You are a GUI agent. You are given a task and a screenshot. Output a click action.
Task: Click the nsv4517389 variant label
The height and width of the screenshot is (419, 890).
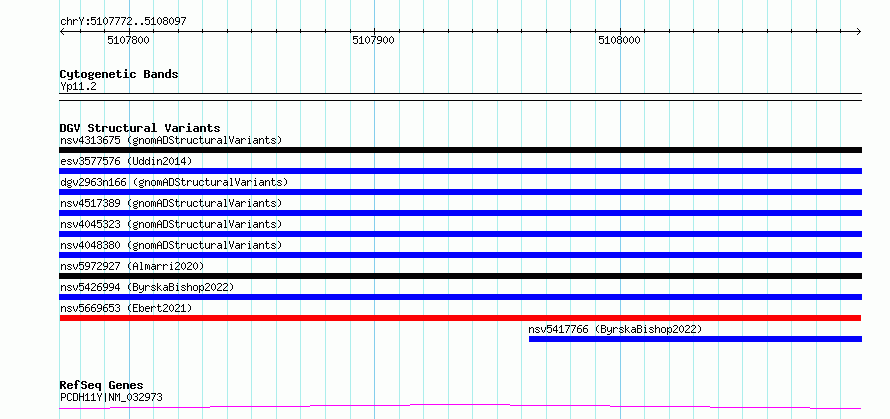point(171,203)
